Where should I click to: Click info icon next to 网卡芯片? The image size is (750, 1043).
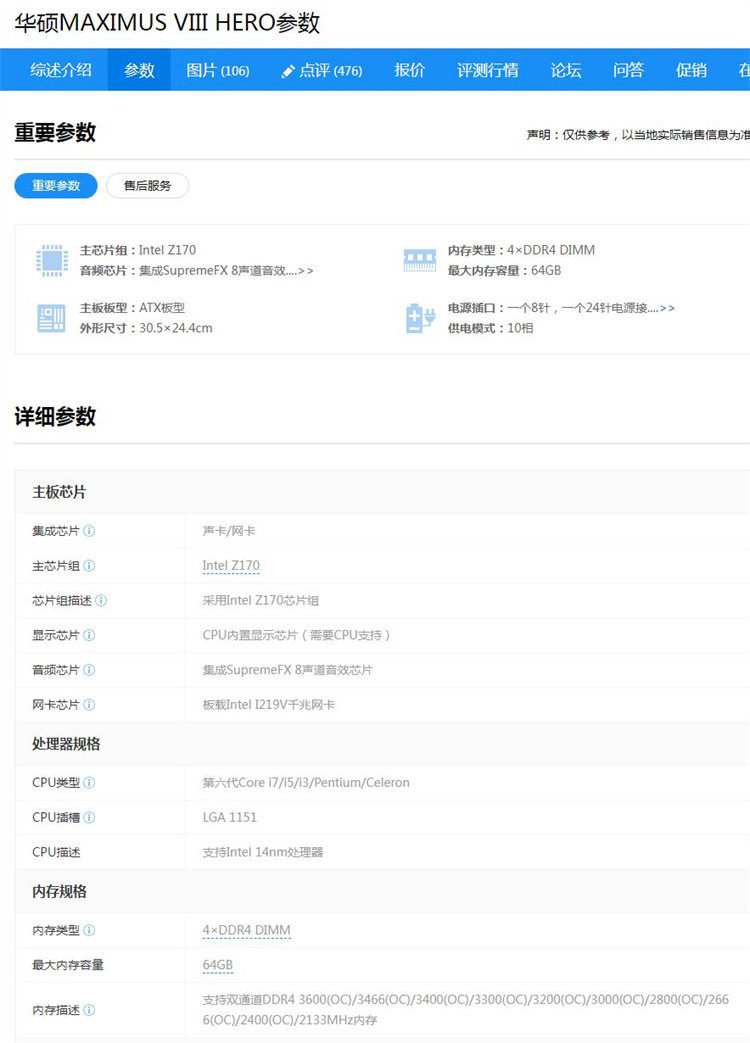89,704
